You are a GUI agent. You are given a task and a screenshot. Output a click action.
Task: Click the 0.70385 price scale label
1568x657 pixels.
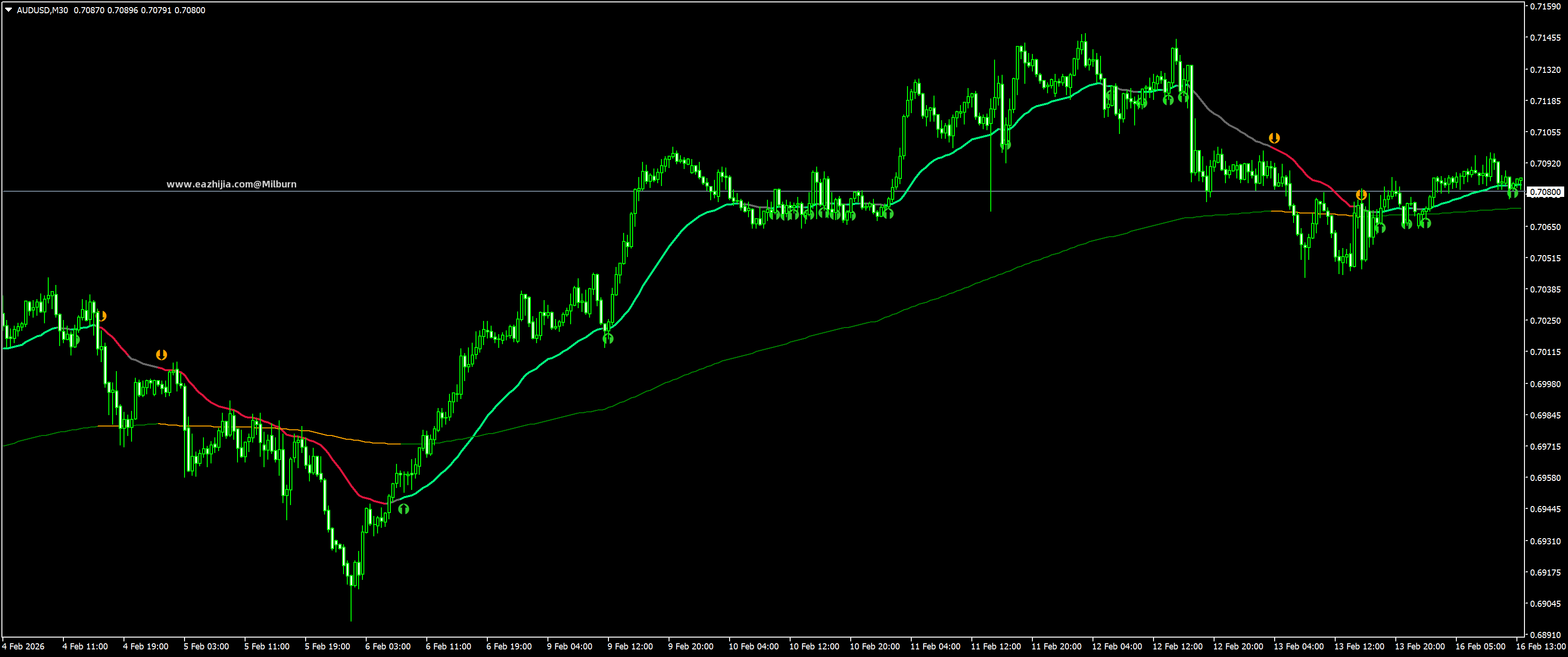(x=1545, y=289)
